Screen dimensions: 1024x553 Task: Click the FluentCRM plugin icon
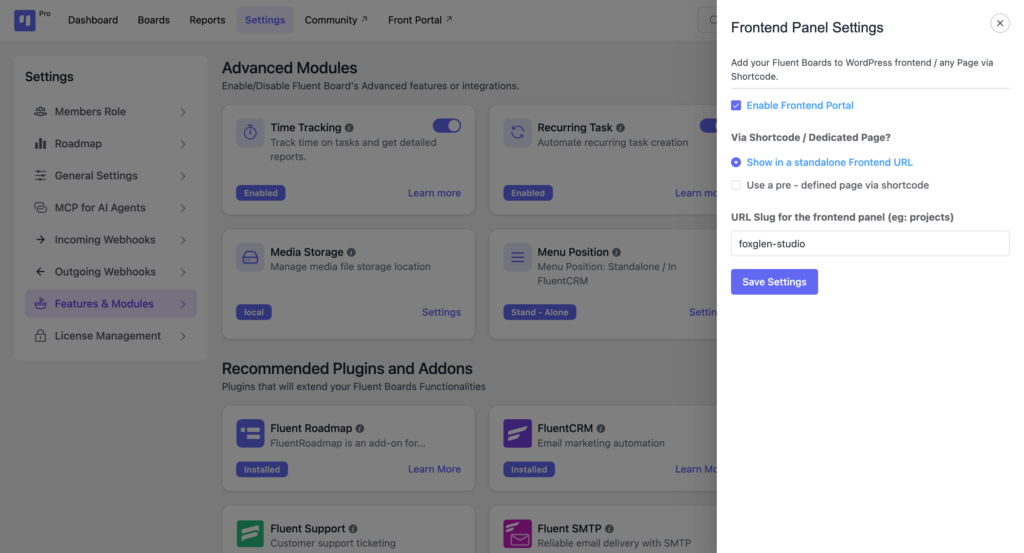[517, 434]
